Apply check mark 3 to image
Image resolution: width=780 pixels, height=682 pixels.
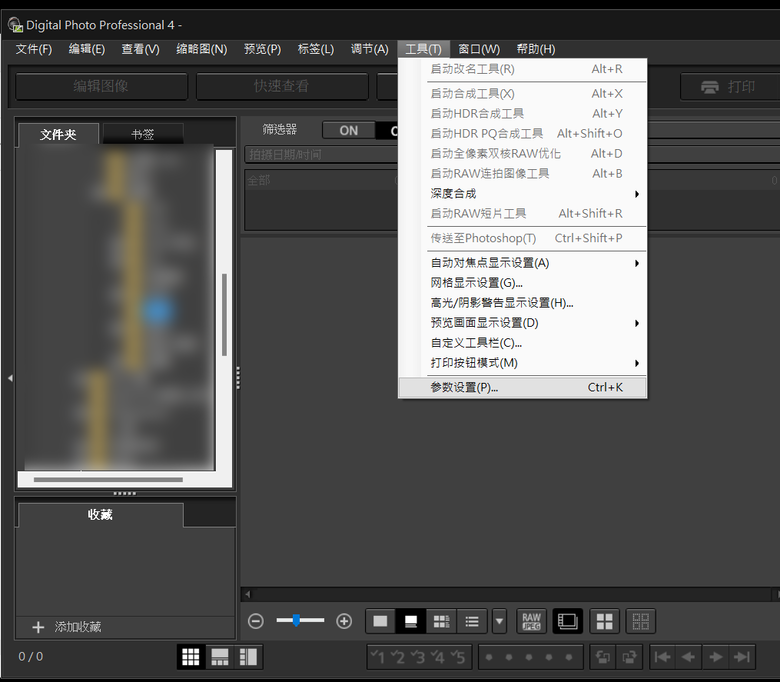[418, 657]
